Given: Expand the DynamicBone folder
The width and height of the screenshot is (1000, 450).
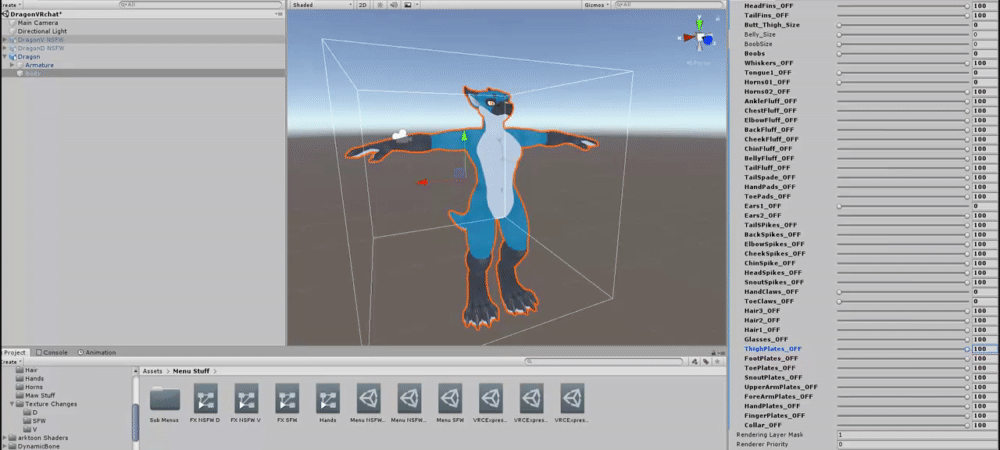Looking at the screenshot, I should coord(5,446).
